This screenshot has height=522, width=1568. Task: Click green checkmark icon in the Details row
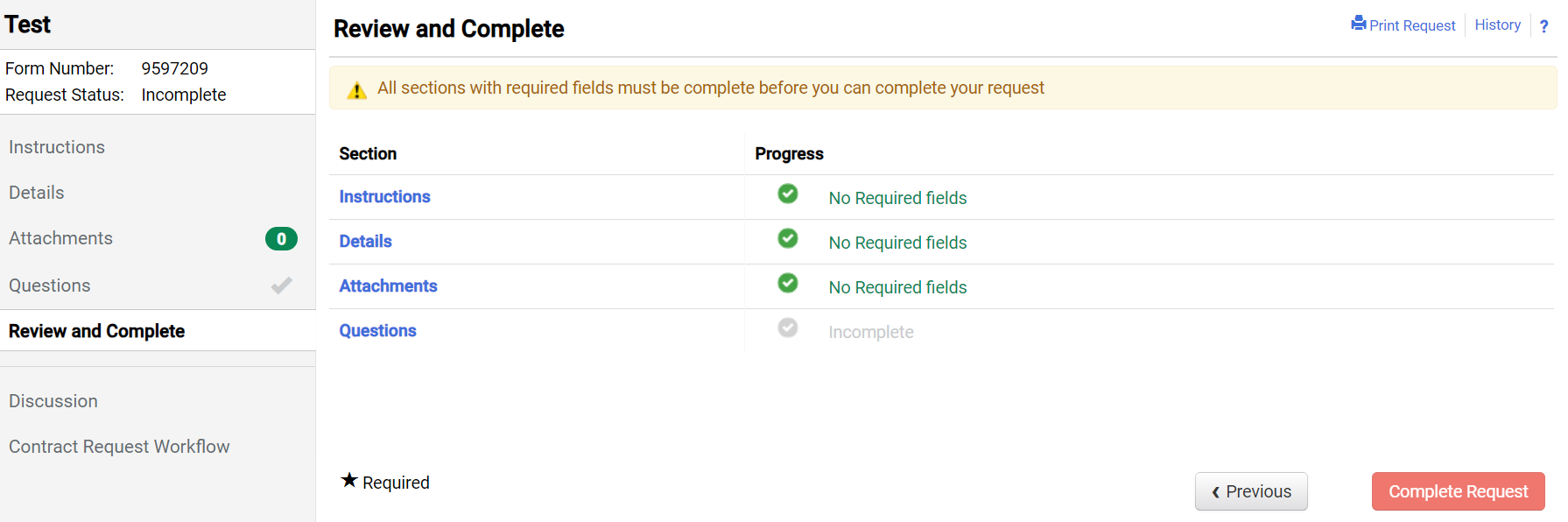[788, 238]
